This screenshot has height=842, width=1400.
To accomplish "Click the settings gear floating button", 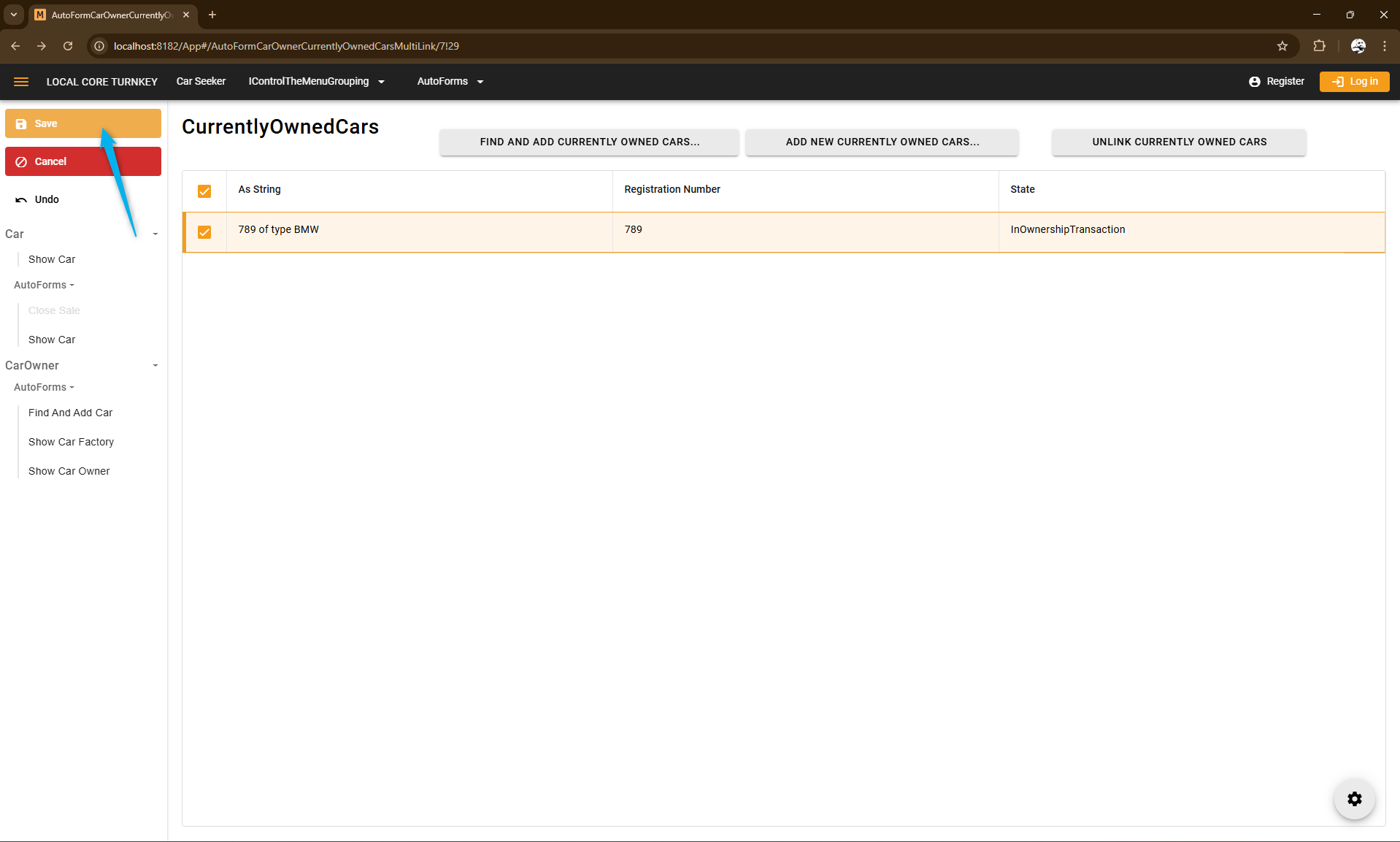I will (1354, 799).
